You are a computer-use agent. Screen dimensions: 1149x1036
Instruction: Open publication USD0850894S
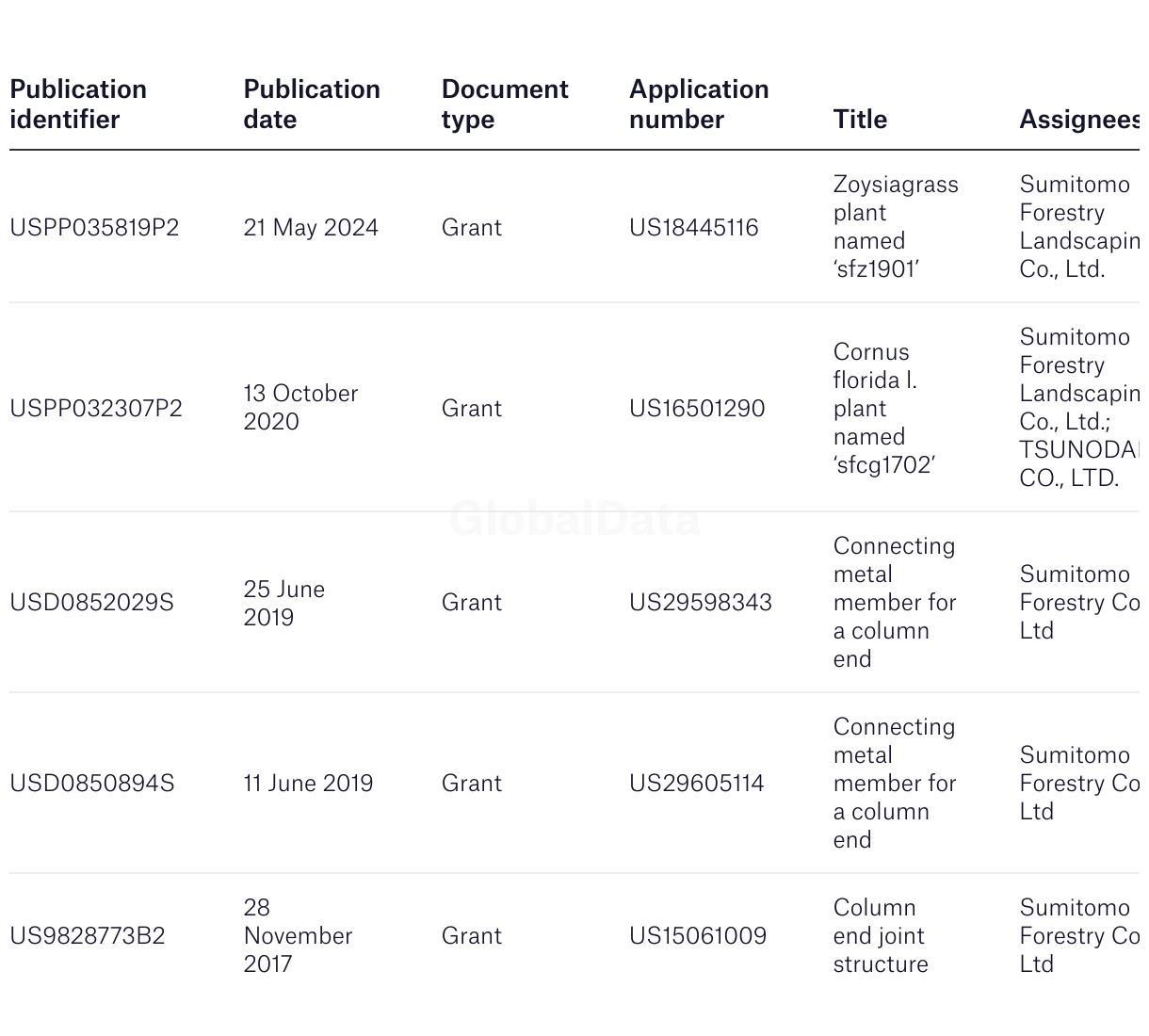(92, 784)
